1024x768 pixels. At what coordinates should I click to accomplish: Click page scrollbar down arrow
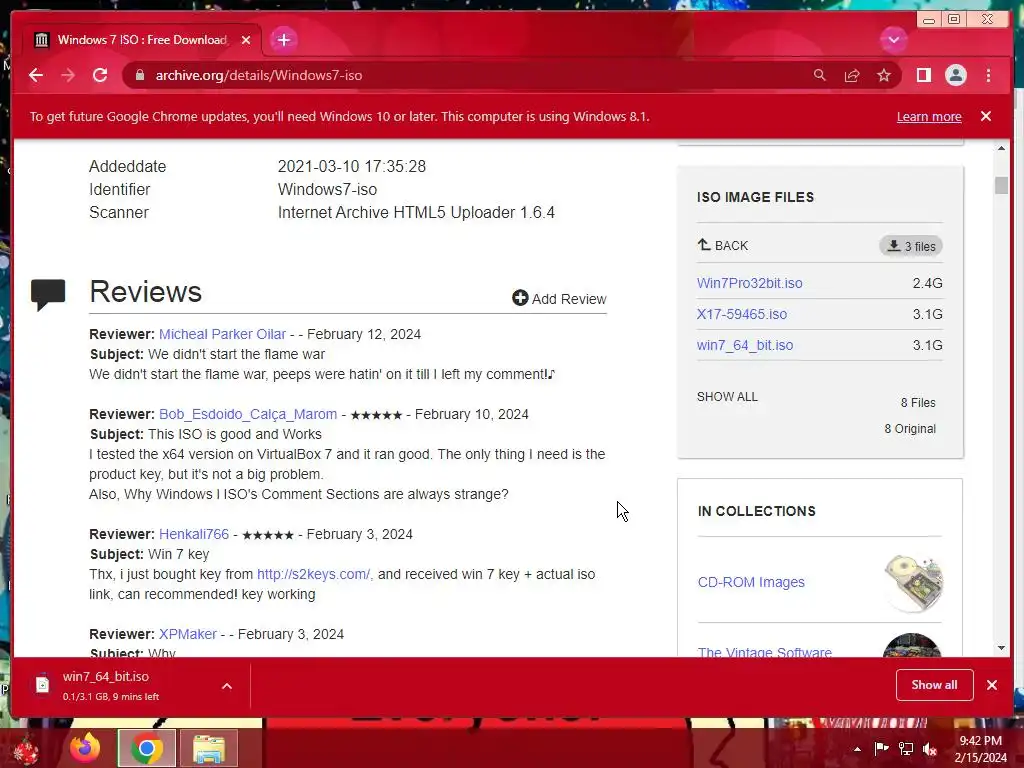(x=1001, y=648)
